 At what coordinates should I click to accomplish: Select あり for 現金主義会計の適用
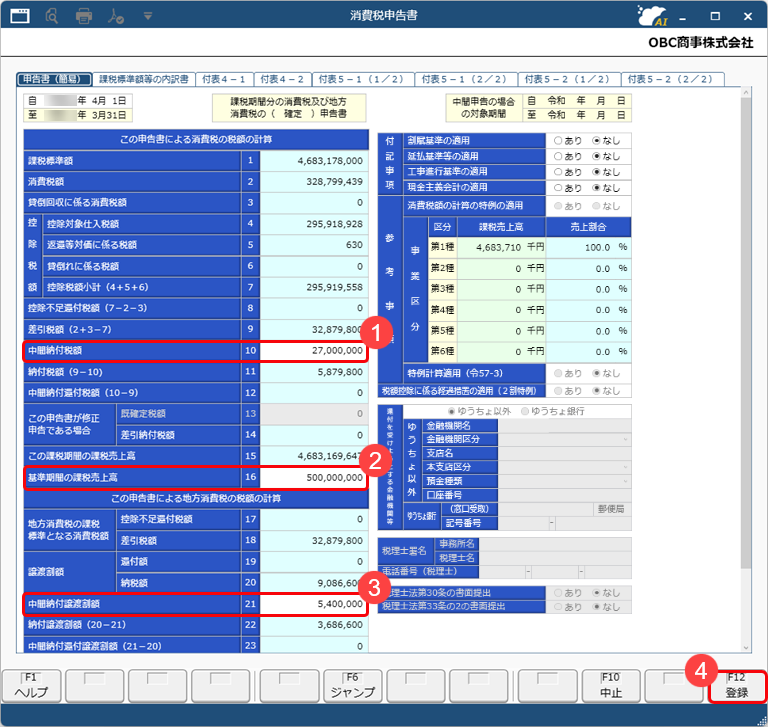pos(558,188)
